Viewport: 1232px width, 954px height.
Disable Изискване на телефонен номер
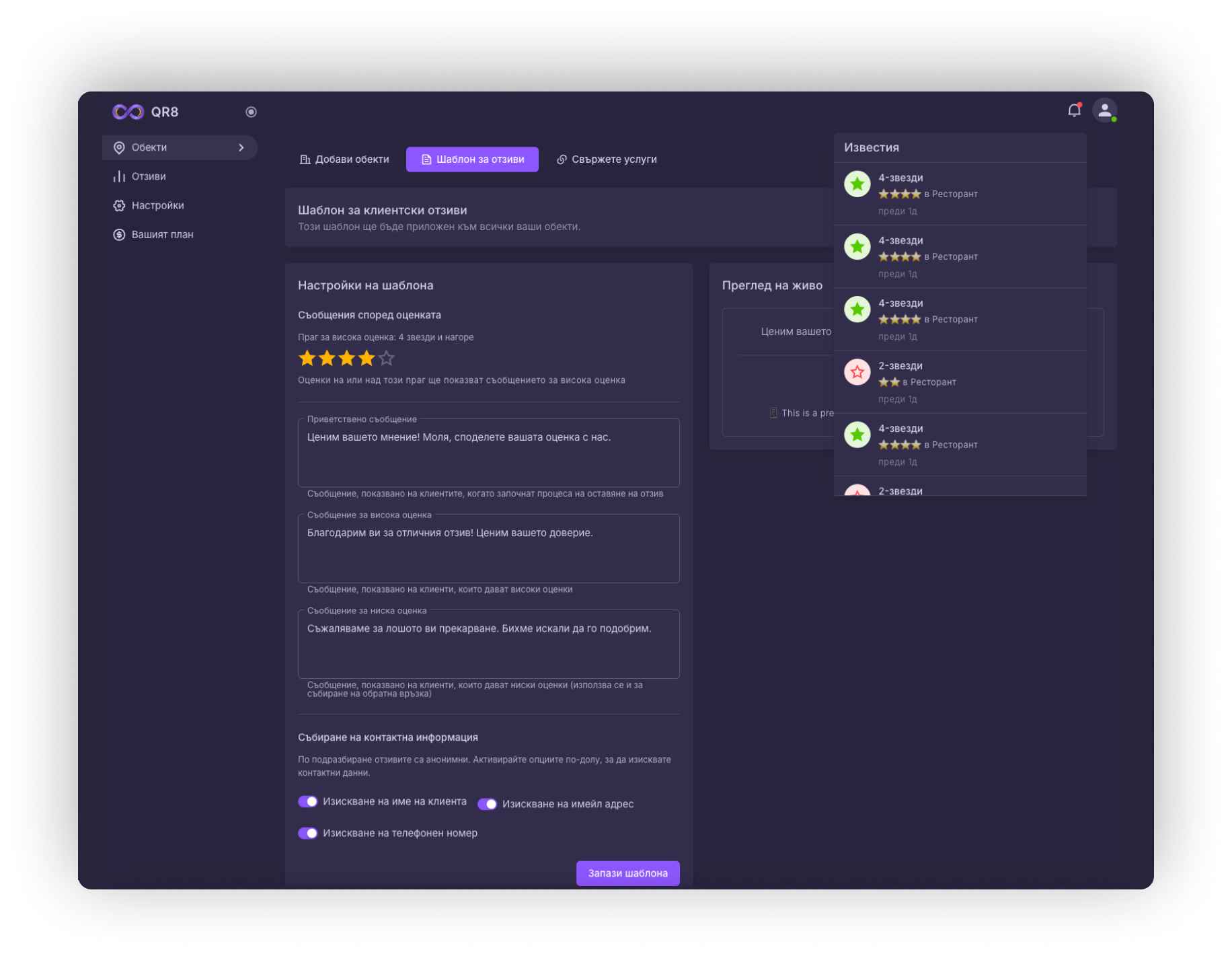coord(308,832)
